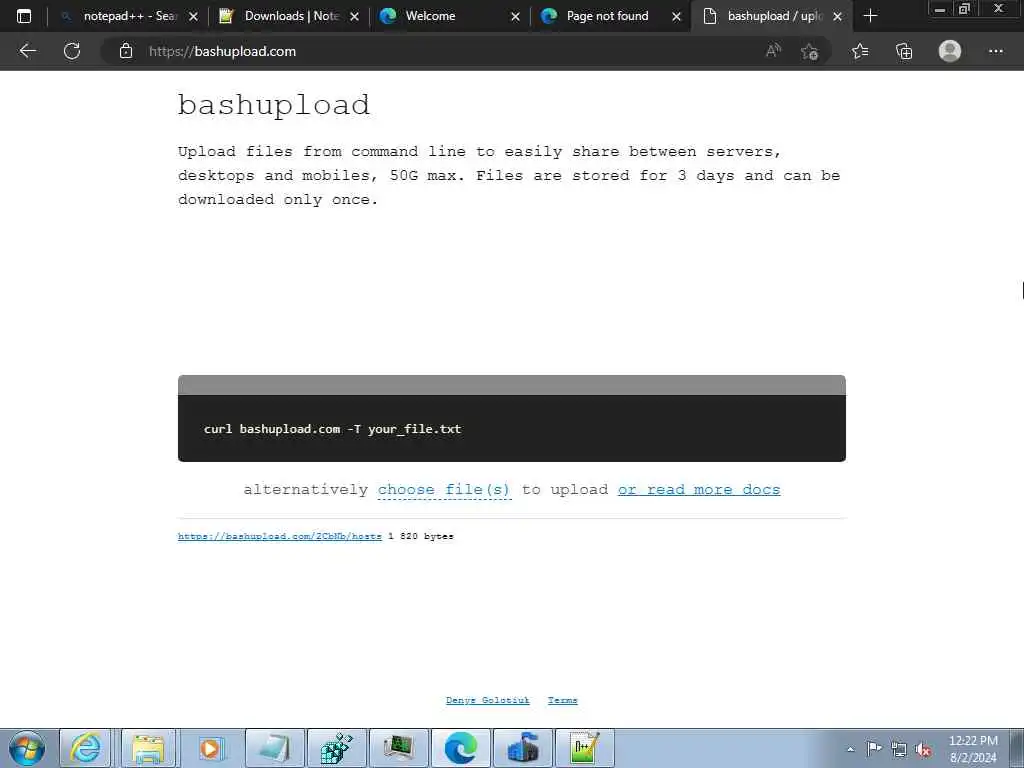Click the curl command text in code box
The height and width of the screenshot is (768, 1024).
click(x=332, y=429)
